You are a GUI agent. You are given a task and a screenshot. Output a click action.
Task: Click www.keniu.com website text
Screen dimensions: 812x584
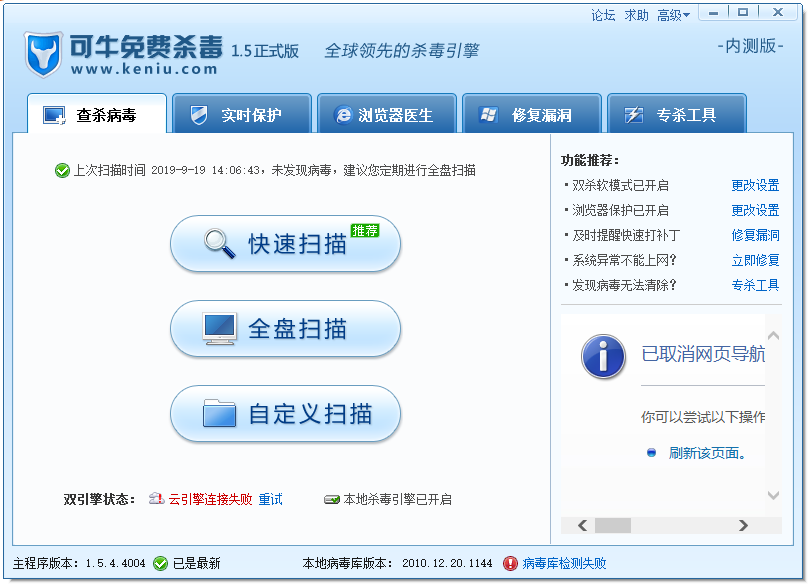click(x=144, y=69)
